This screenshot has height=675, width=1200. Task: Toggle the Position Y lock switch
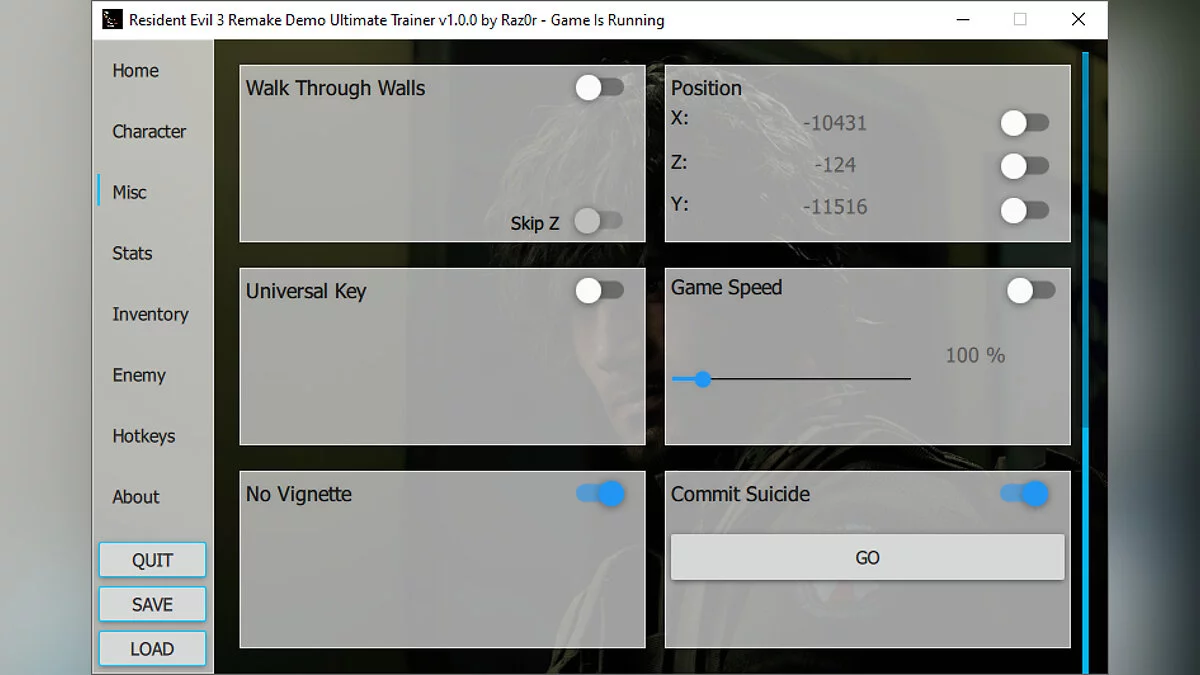click(x=1025, y=210)
